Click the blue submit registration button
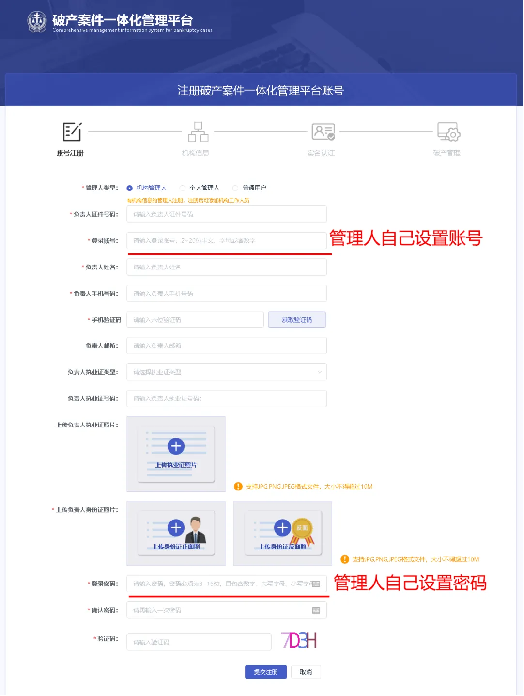Viewport: 524px width, 696px height. click(266, 672)
